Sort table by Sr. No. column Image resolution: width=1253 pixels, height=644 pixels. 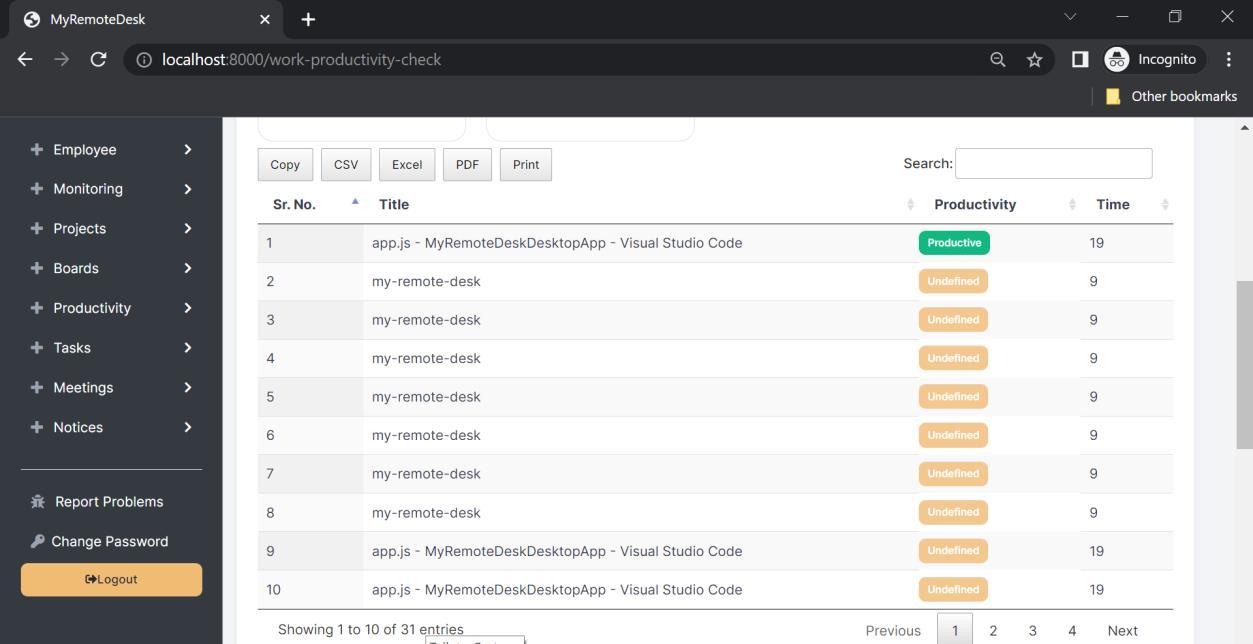tap(311, 205)
